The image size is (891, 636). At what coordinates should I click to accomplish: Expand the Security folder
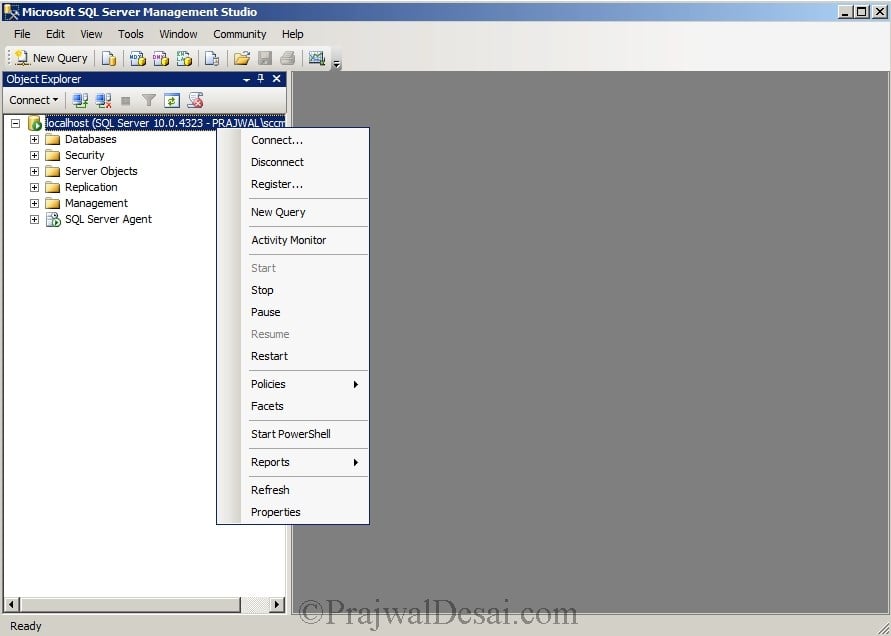(x=35, y=155)
